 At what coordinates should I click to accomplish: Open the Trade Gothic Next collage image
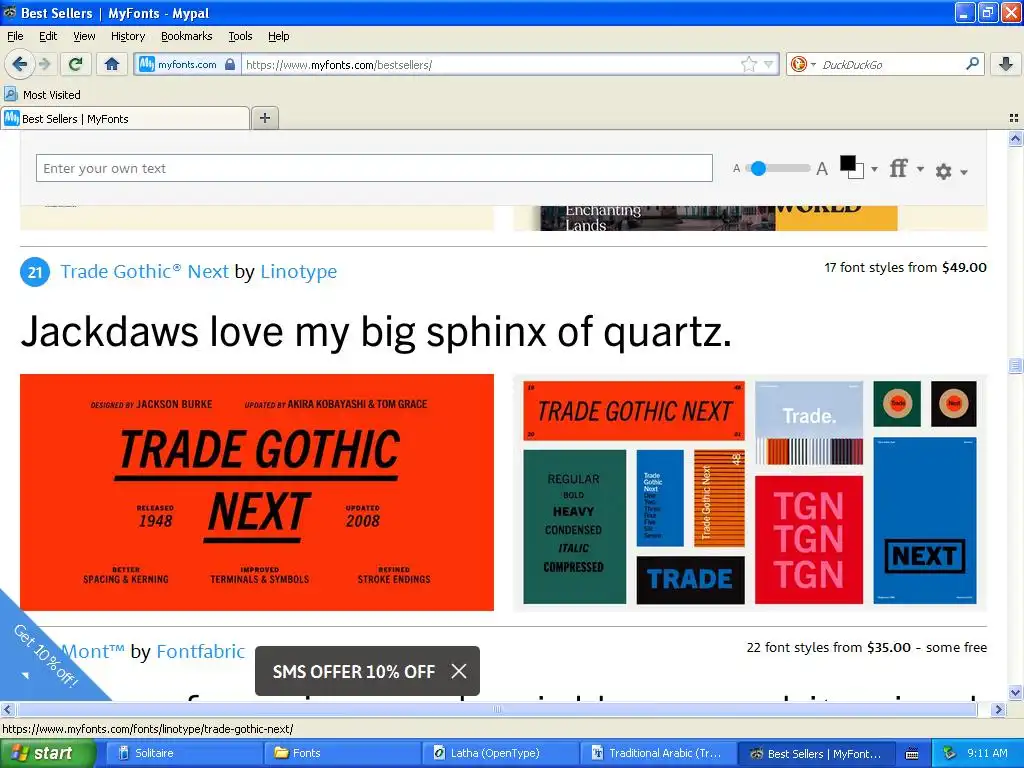point(750,492)
